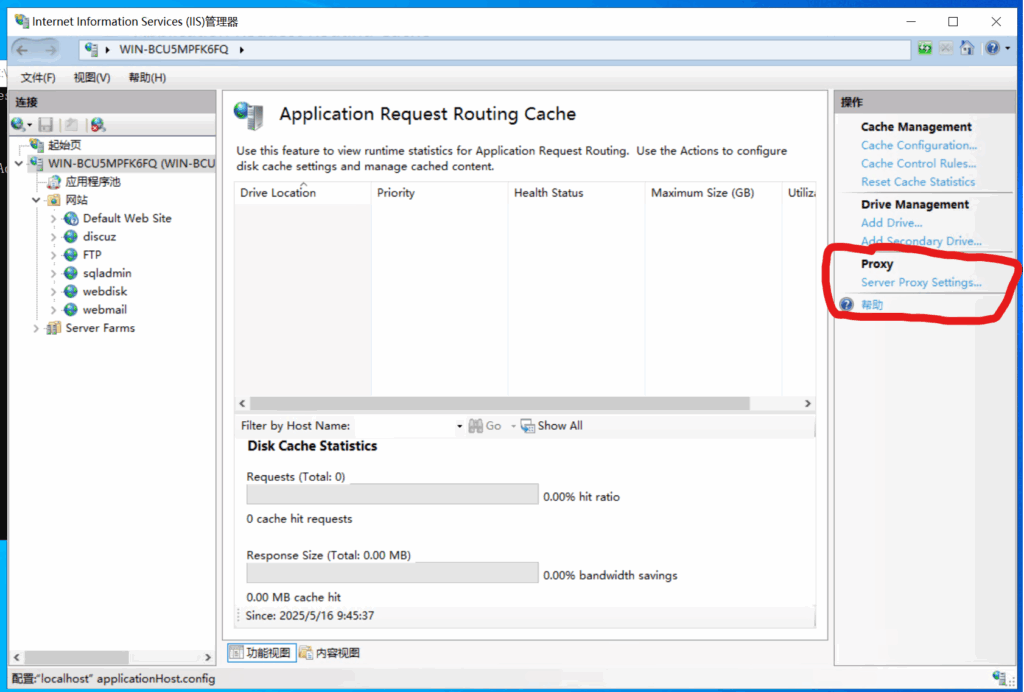The image size is (1024, 692).
Task: Click the drive list horizontal scrollbar thumb
Action: coord(500,403)
